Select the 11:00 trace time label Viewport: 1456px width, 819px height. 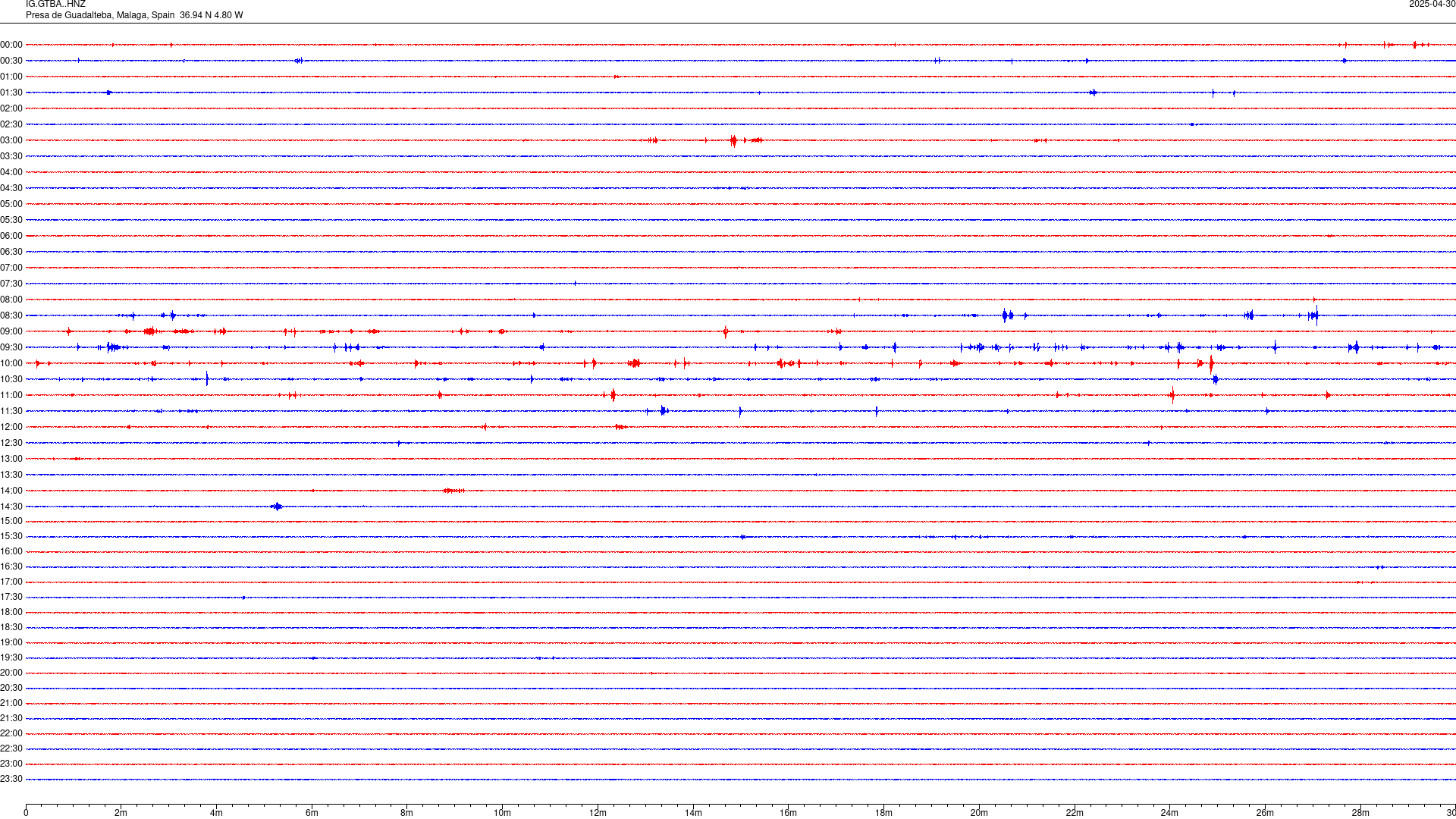tap(11, 395)
